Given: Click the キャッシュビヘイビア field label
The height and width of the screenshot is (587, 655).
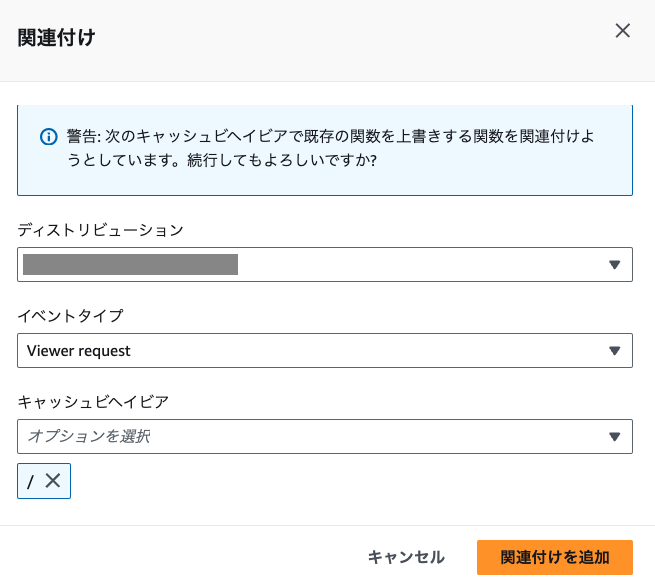Looking at the screenshot, I should tap(93, 402).
